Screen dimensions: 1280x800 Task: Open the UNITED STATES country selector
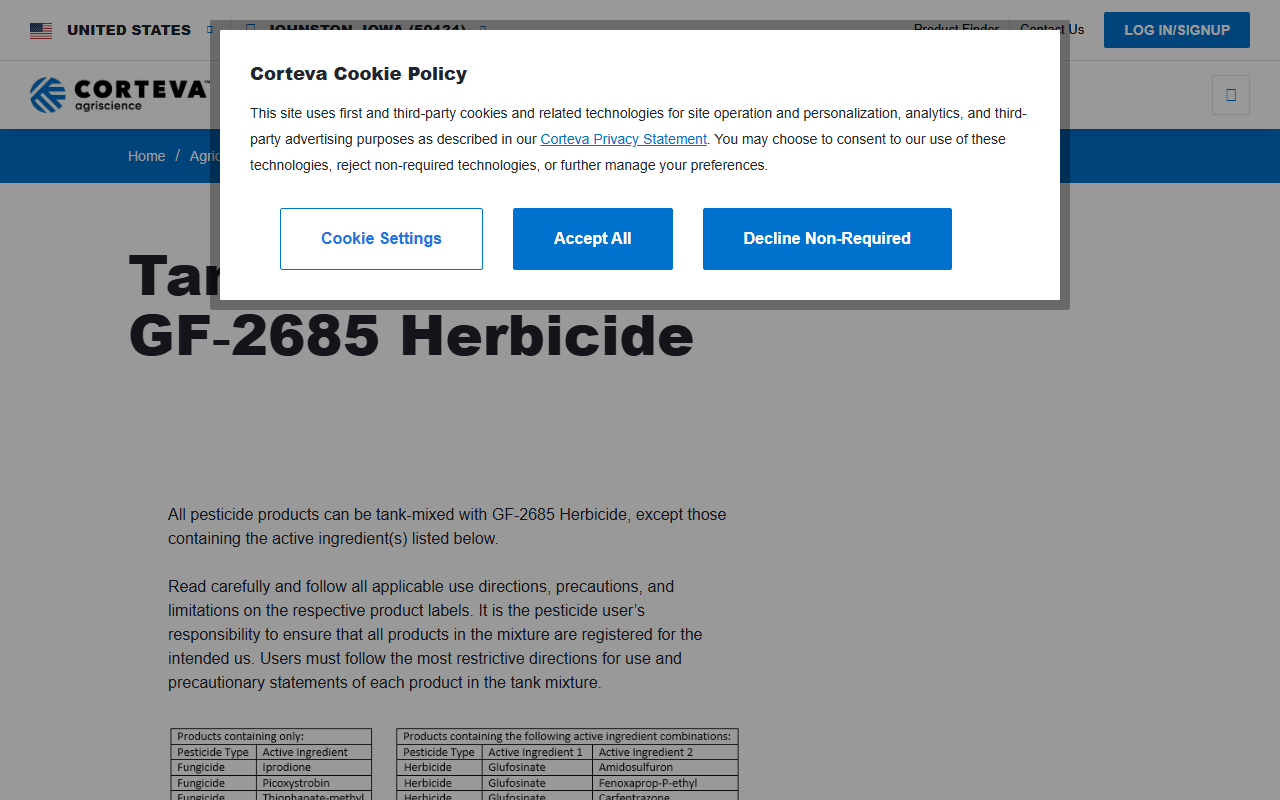click(x=129, y=30)
